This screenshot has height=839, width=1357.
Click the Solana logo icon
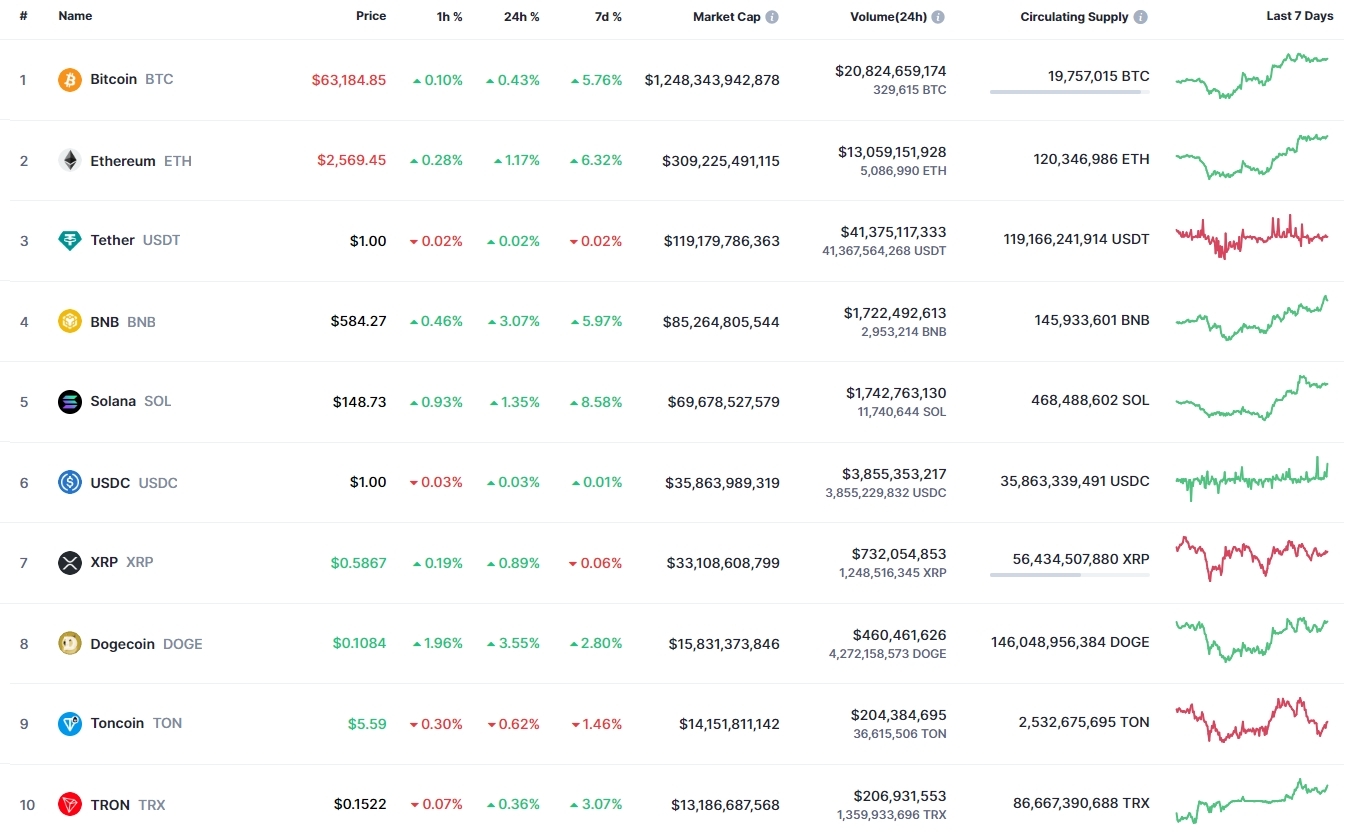click(x=70, y=402)
